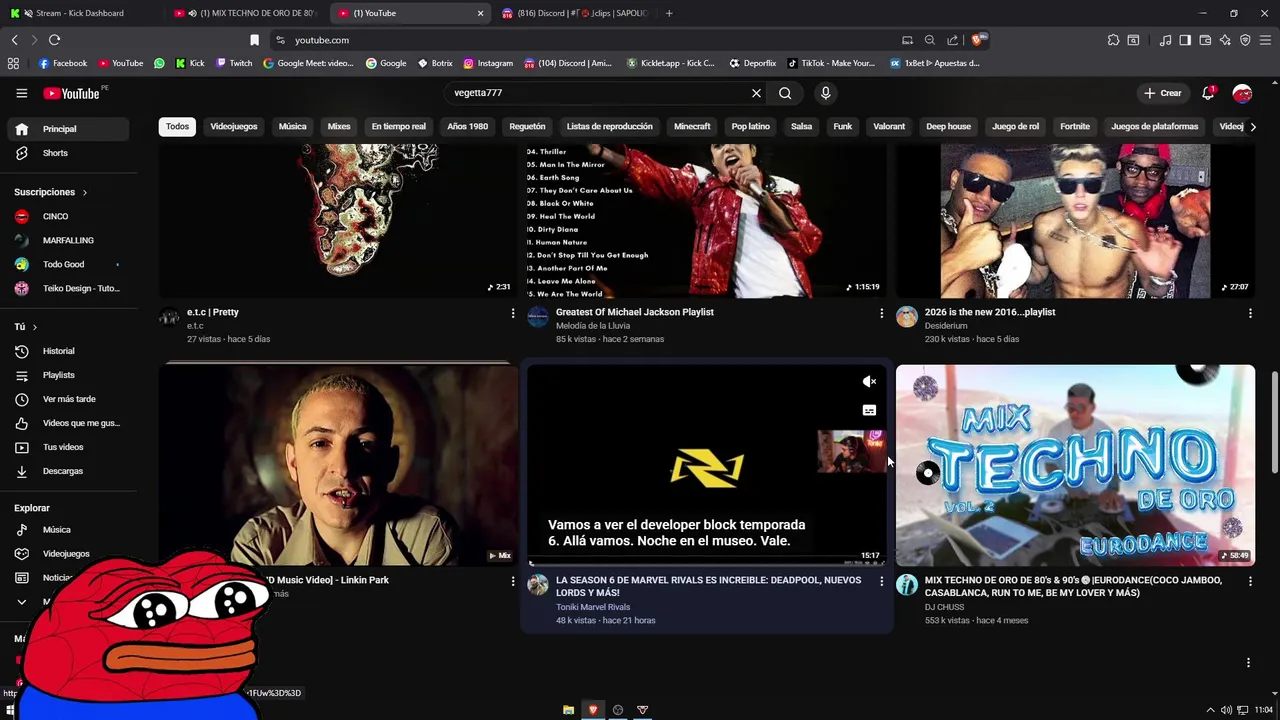Click the page vertical scrollbar
The height and width of the screenshot is (720, 1280).
point(1274,420)
